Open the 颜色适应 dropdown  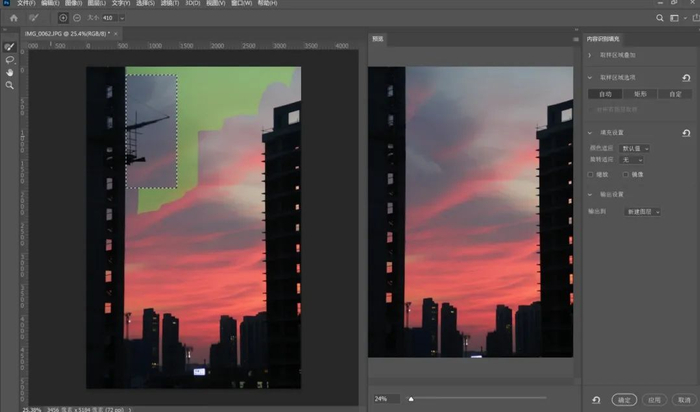[634, 147]
